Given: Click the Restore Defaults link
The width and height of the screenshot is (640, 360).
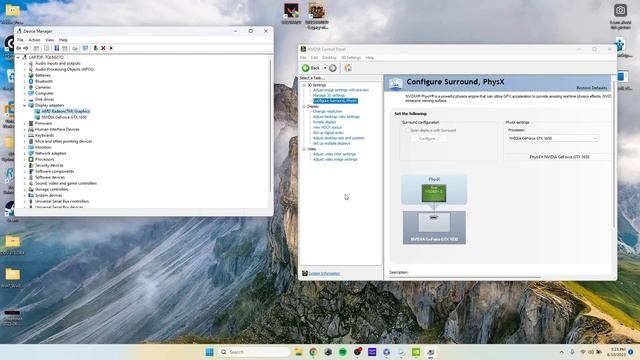Looking at the screenshot, I should 592,88.
